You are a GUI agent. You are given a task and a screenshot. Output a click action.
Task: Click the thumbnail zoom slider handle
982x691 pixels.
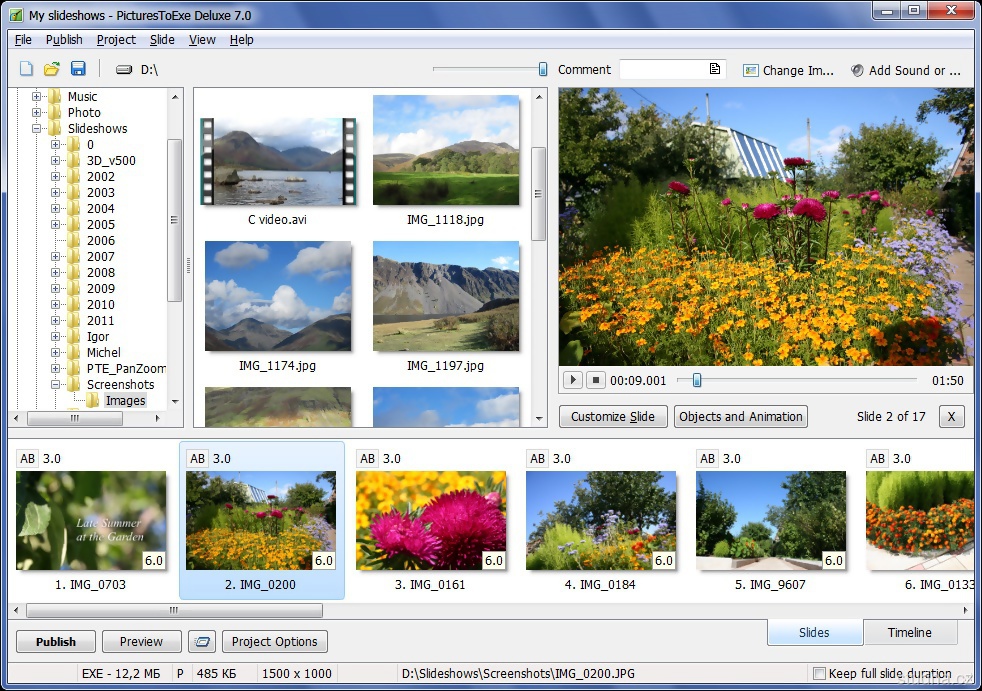click(x=543, y=69)
